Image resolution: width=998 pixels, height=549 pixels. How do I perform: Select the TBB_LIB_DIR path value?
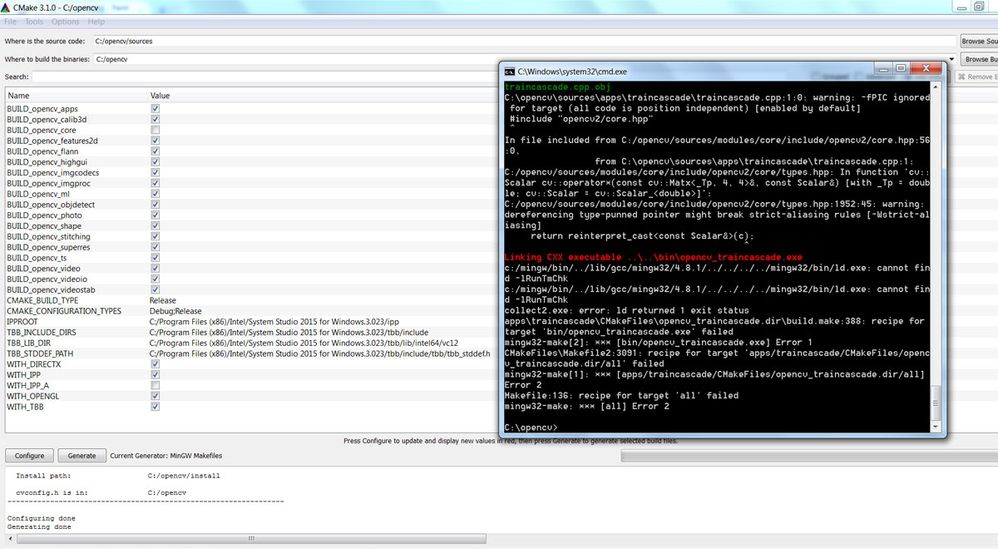[x=304, y=343]
